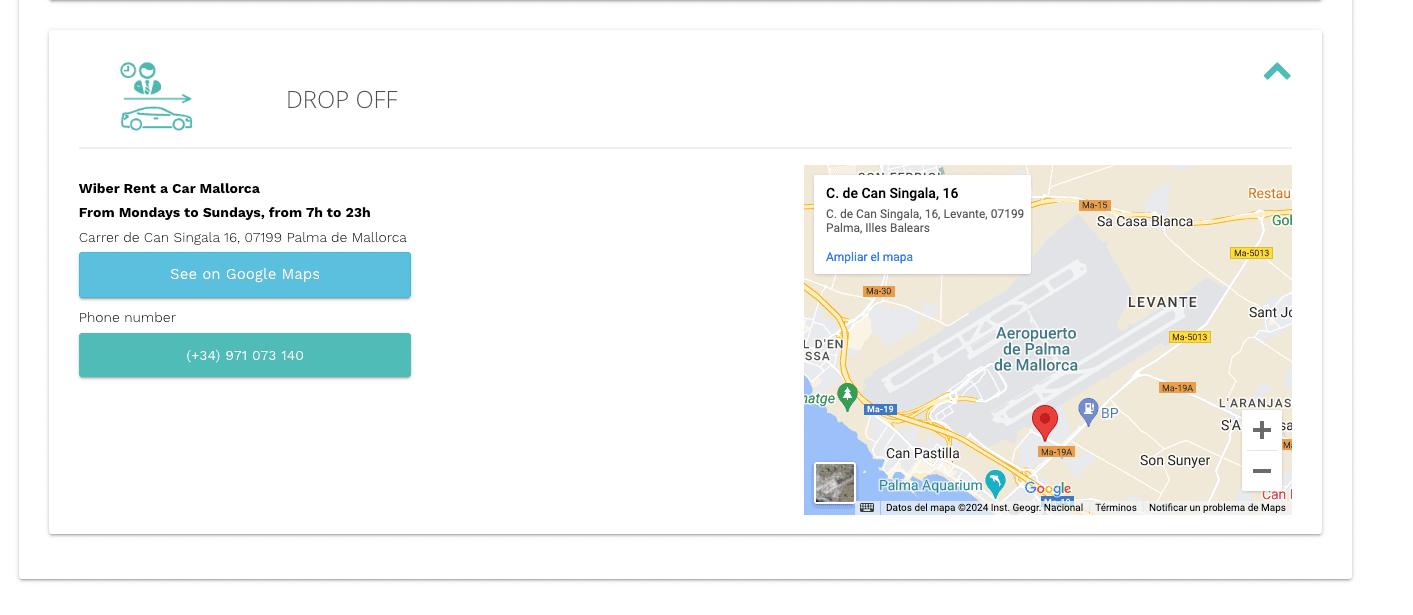The image size is (1413, 615).
Task: Collapse the Drop Off section chevron
Action: [x=1277, y=71]
